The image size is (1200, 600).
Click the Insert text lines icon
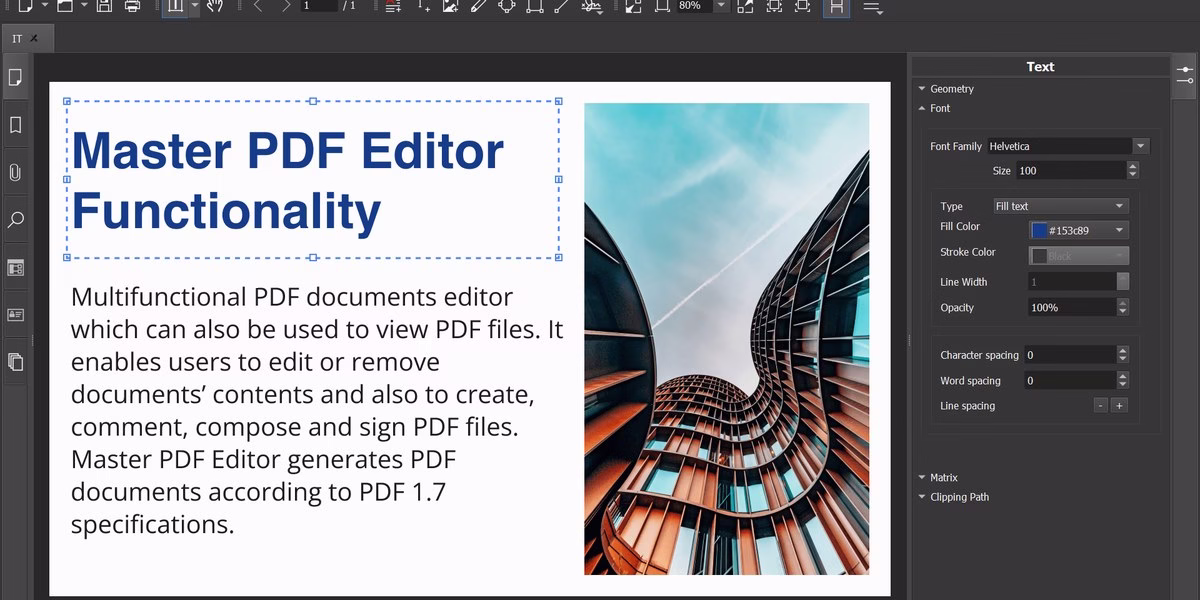click(393, 7)
